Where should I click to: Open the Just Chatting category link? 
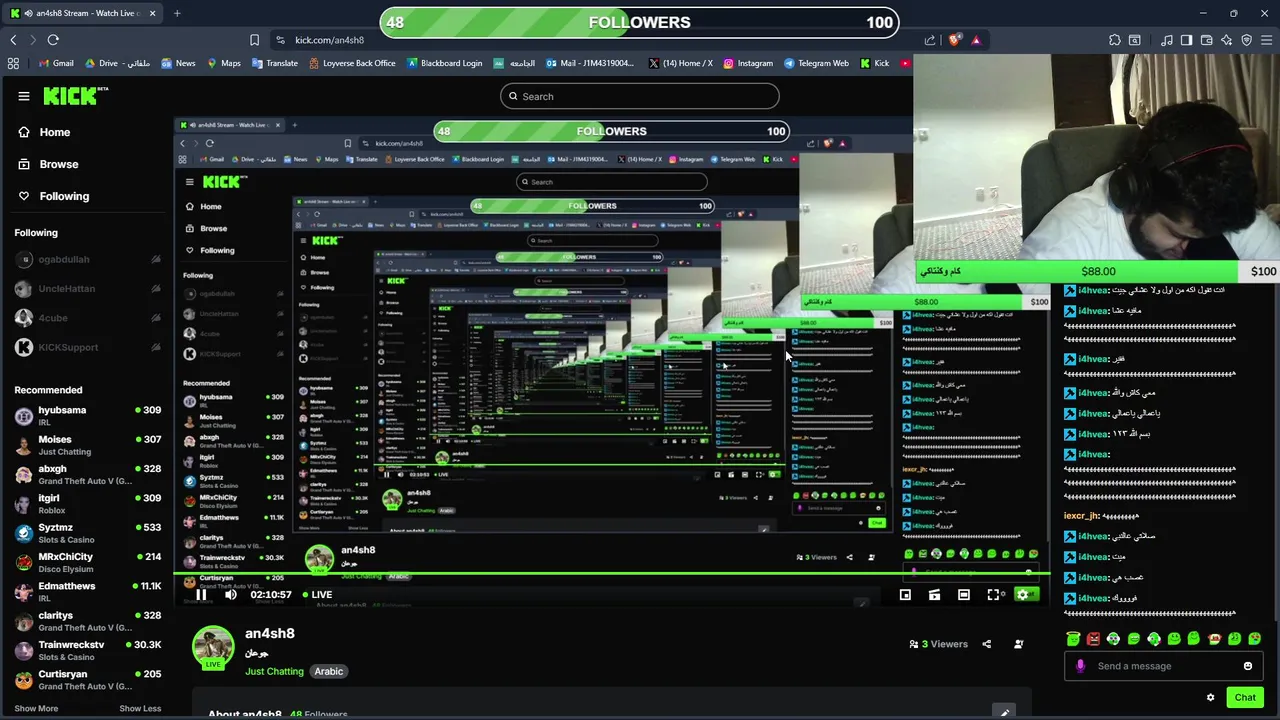[x=274, y=671]
